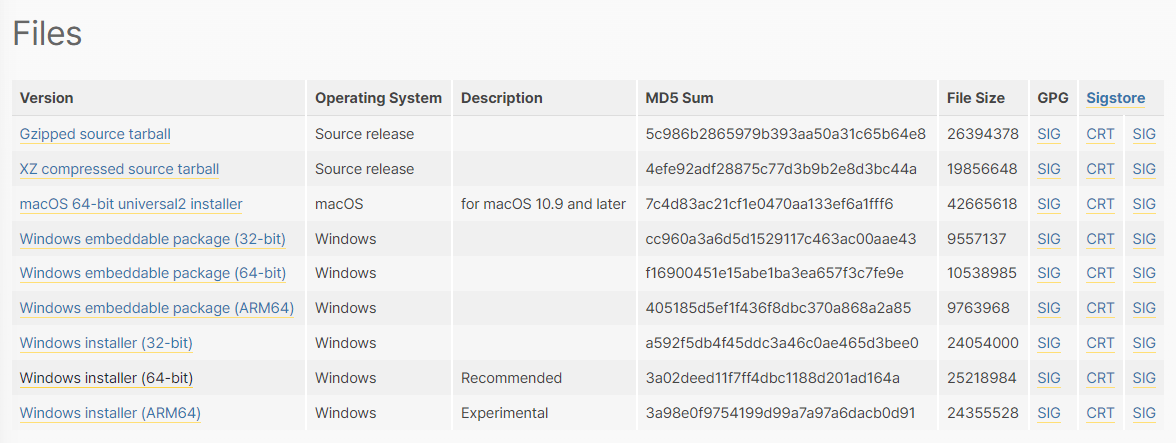Open the Sigstore column header link

(x=1116, y=98)
